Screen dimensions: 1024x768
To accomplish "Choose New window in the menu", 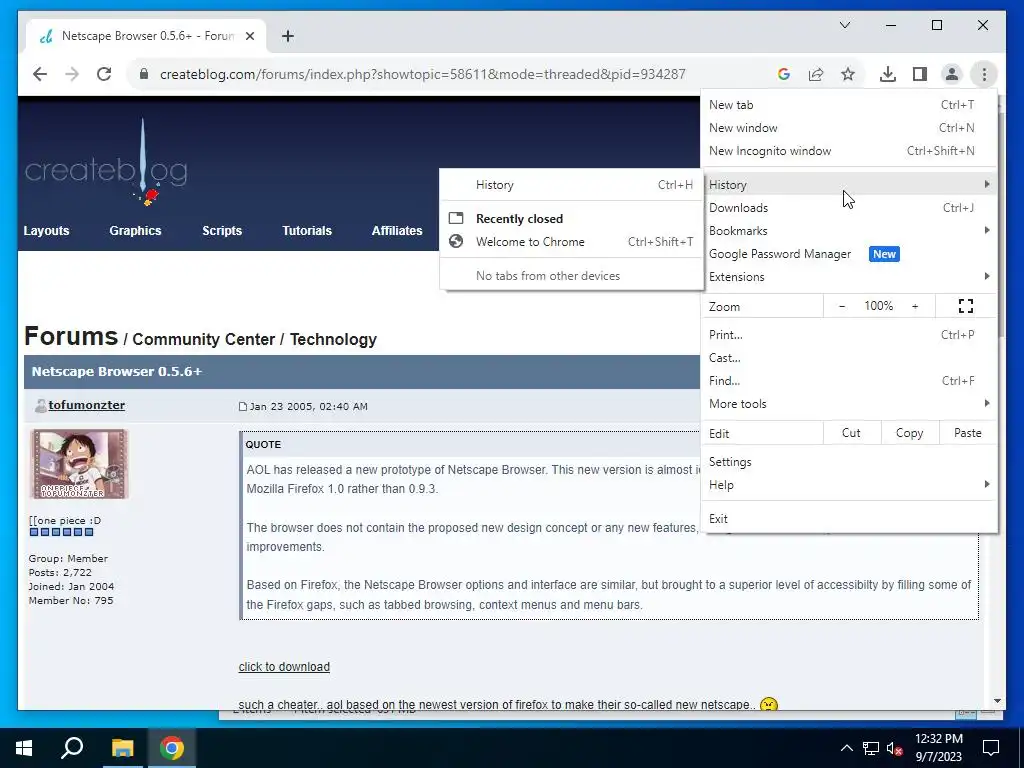I will (848, 127).
